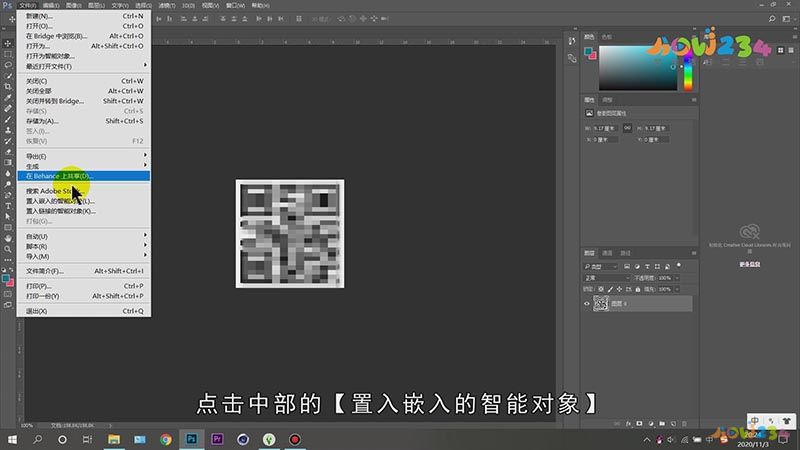800x450 pixels.
Task: Click the search icon in options bar
Action: [x=772, y=19]
